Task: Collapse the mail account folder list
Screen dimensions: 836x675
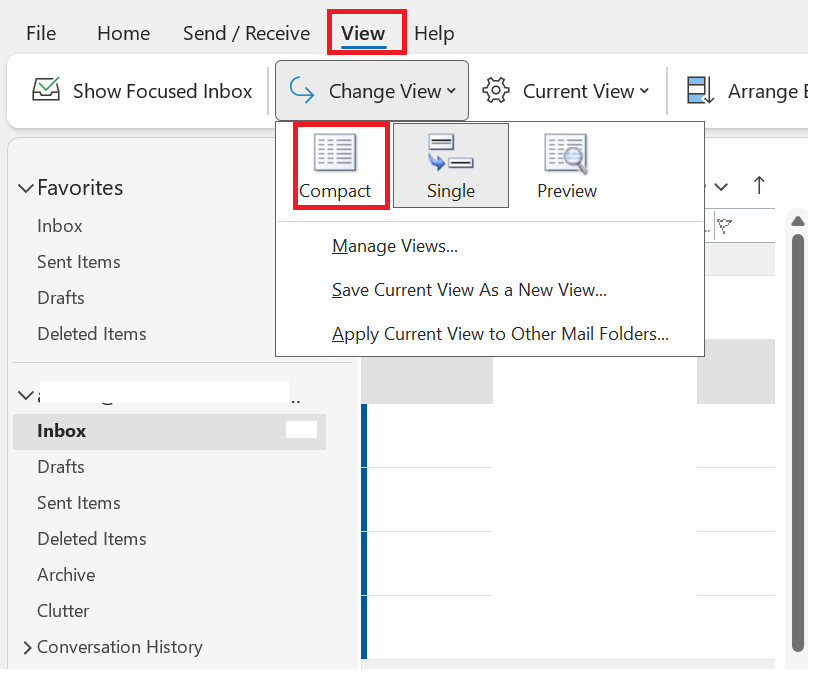Action: point(25,395)
